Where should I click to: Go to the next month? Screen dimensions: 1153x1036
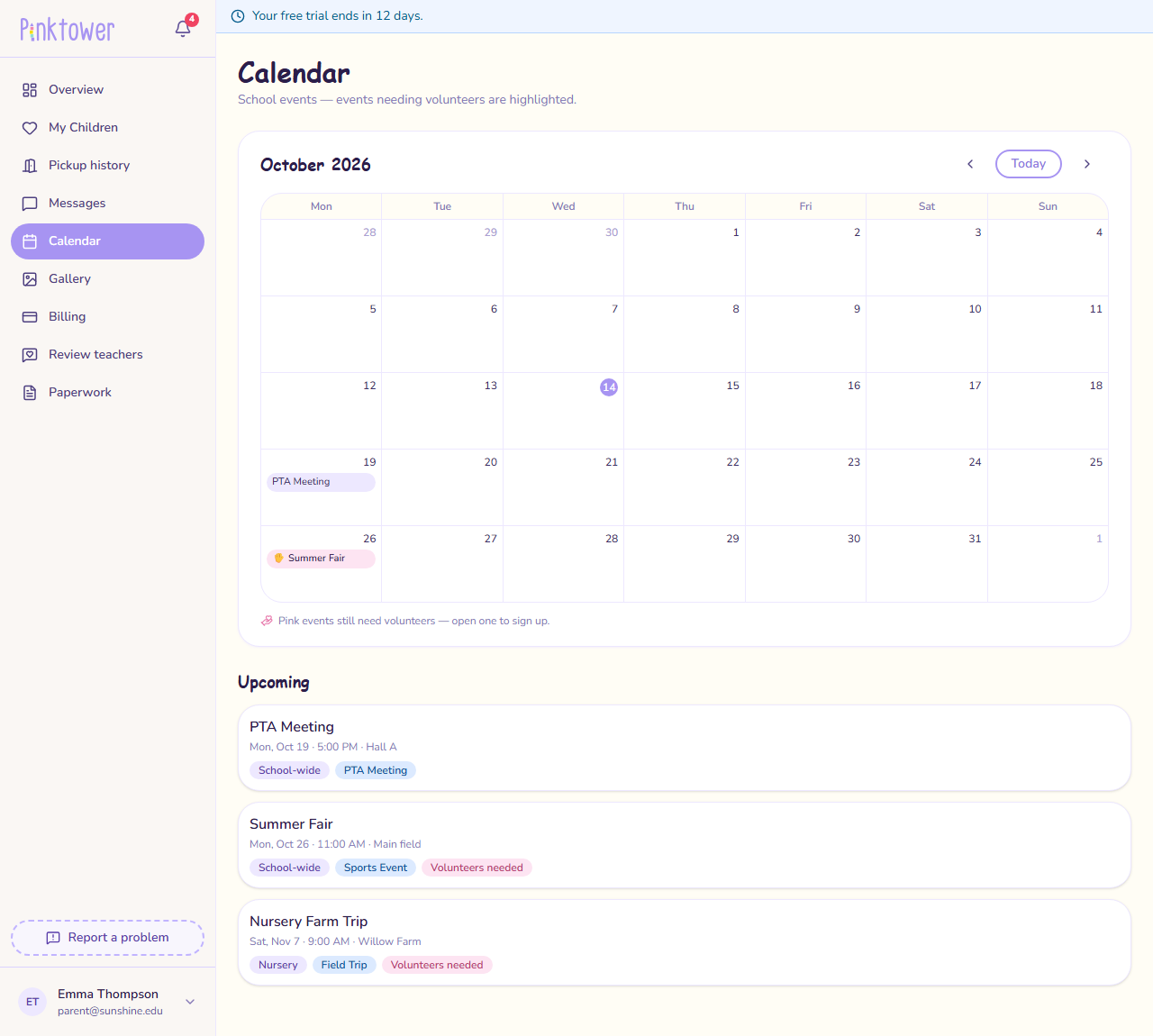[1087, 164]
